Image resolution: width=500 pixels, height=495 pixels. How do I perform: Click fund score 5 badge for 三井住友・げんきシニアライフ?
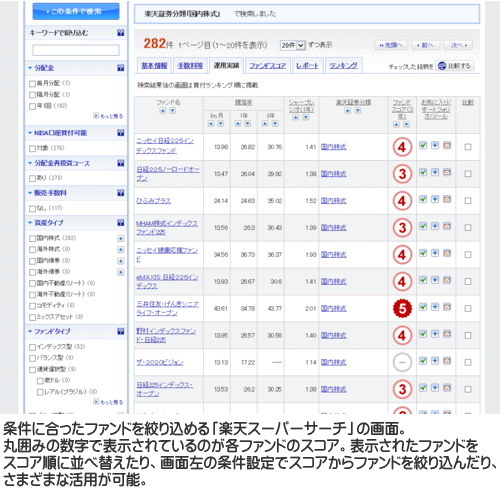(x=402, y=308)
